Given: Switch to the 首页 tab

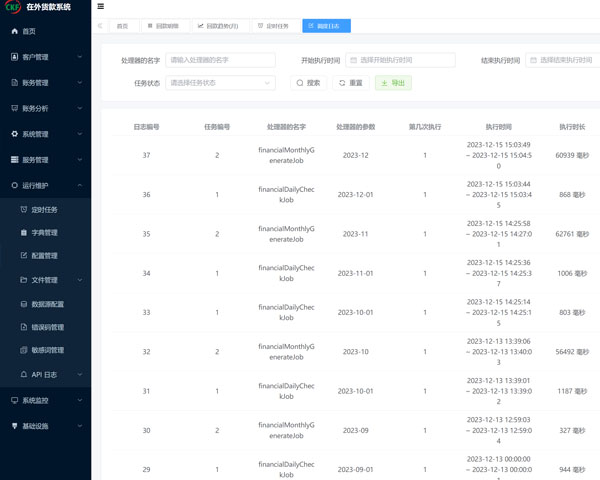Looking at the screenshot, I should (122, 25).
